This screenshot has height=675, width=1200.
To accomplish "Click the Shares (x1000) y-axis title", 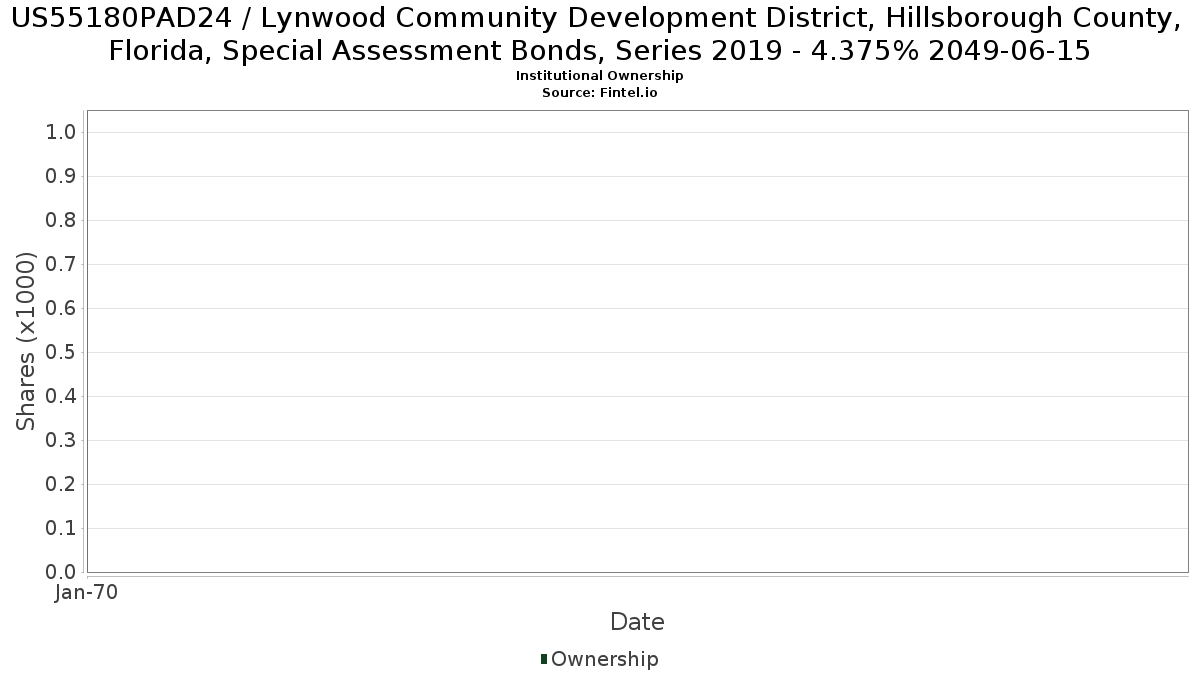I will point(27,342).
